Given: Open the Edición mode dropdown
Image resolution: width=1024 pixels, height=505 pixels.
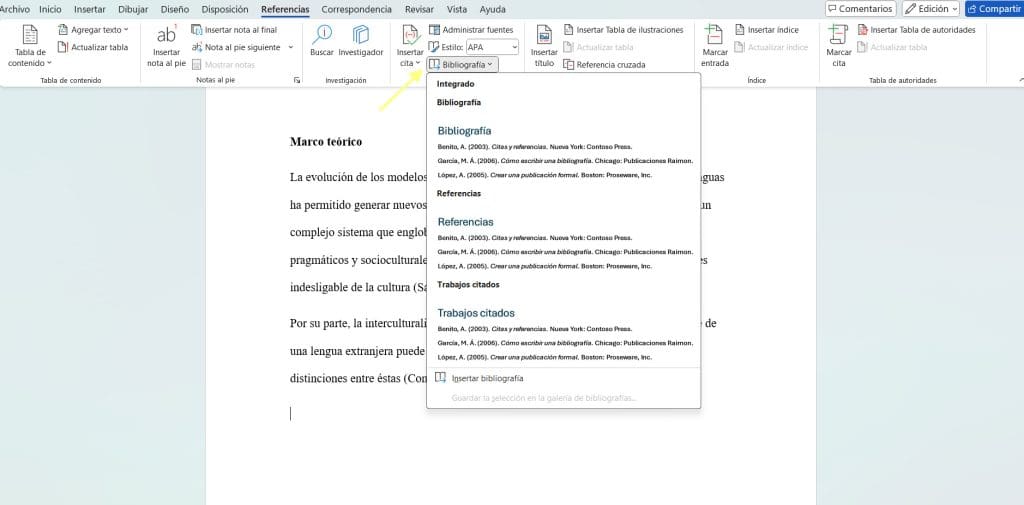Looking at the screenshot, I should pyautogui.click(x=931, y=8).
